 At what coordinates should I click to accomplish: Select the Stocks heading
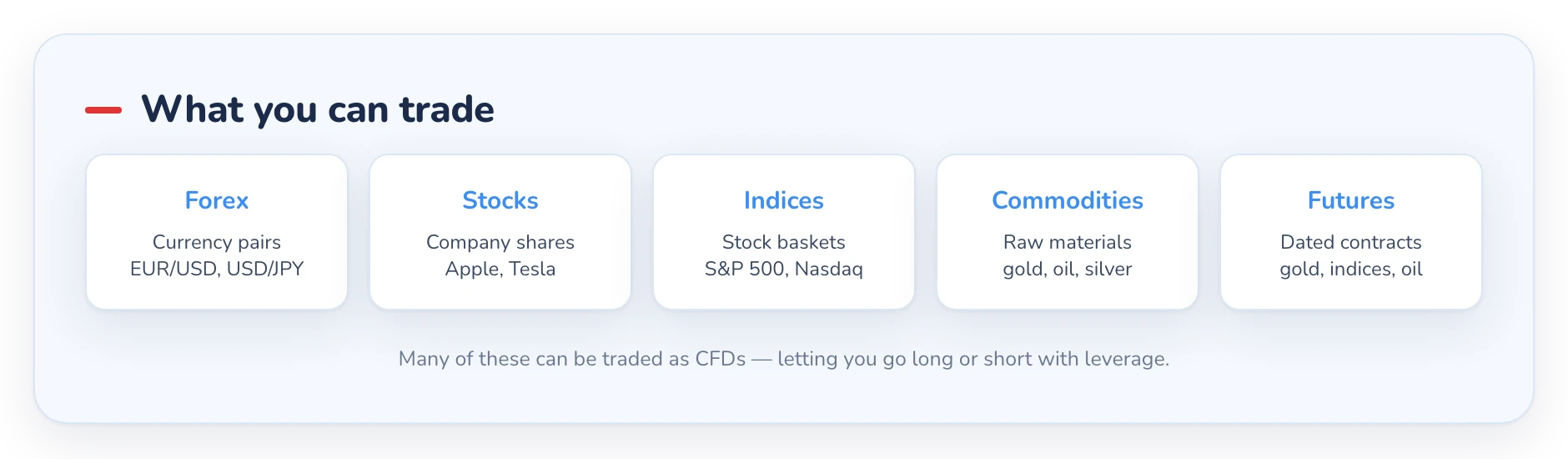click(500, 200)
